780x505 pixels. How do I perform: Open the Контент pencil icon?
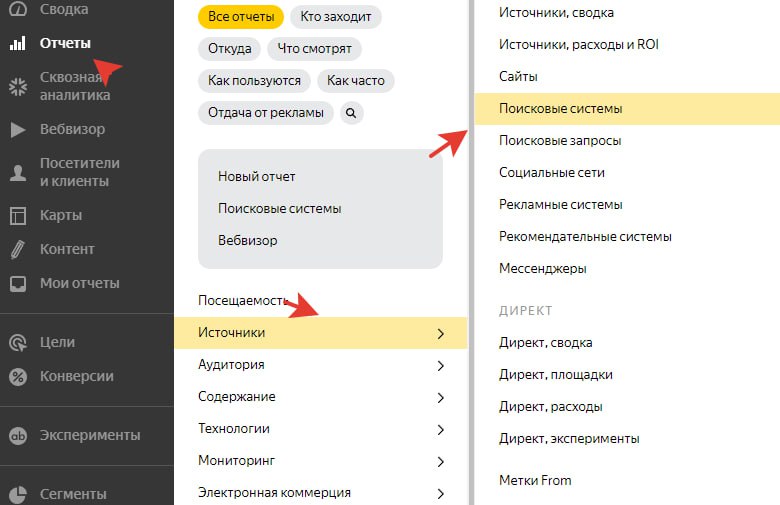pyautogui.click(x=17, y=249)
